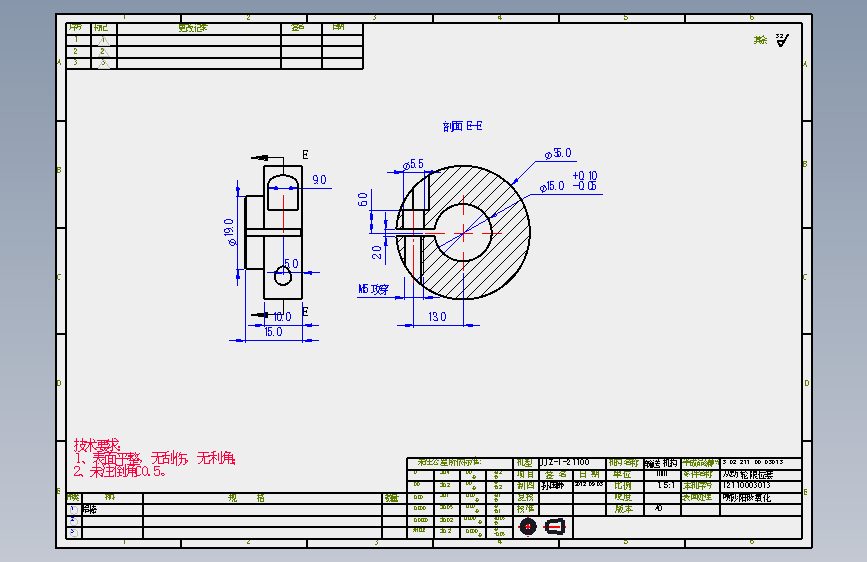Viewport: 867px width, 562px height.
Task: Click the 更改记录 revision table header
Action: tap(193, 28)
